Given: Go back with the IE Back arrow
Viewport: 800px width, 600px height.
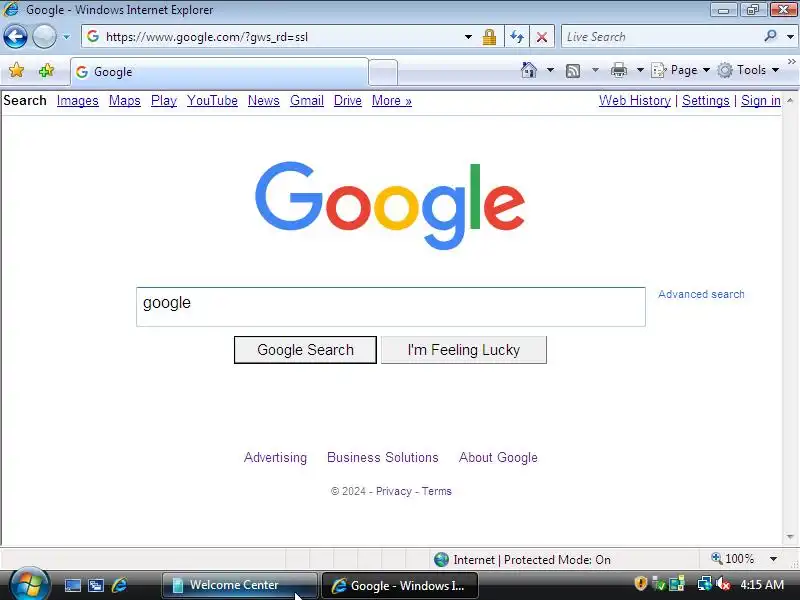Looking at the screenshot, I should click(x=15, y=37).
